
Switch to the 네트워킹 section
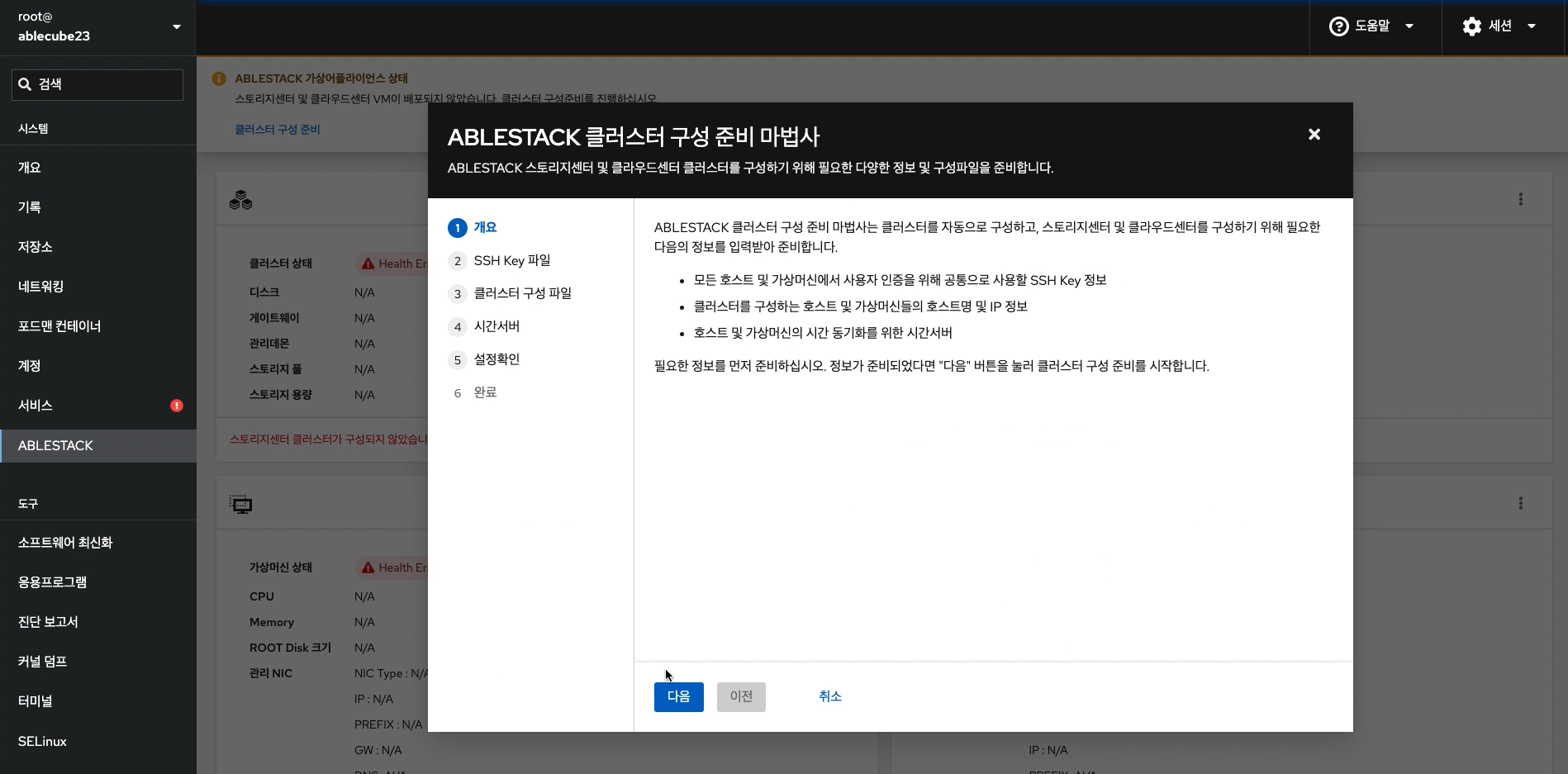point(40,287)
